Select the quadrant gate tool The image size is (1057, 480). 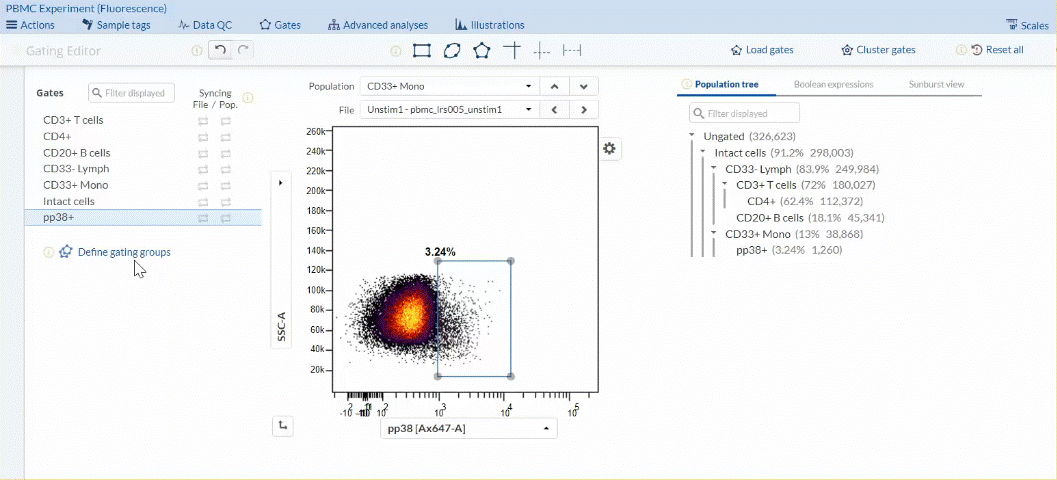(x=512, y=50)
